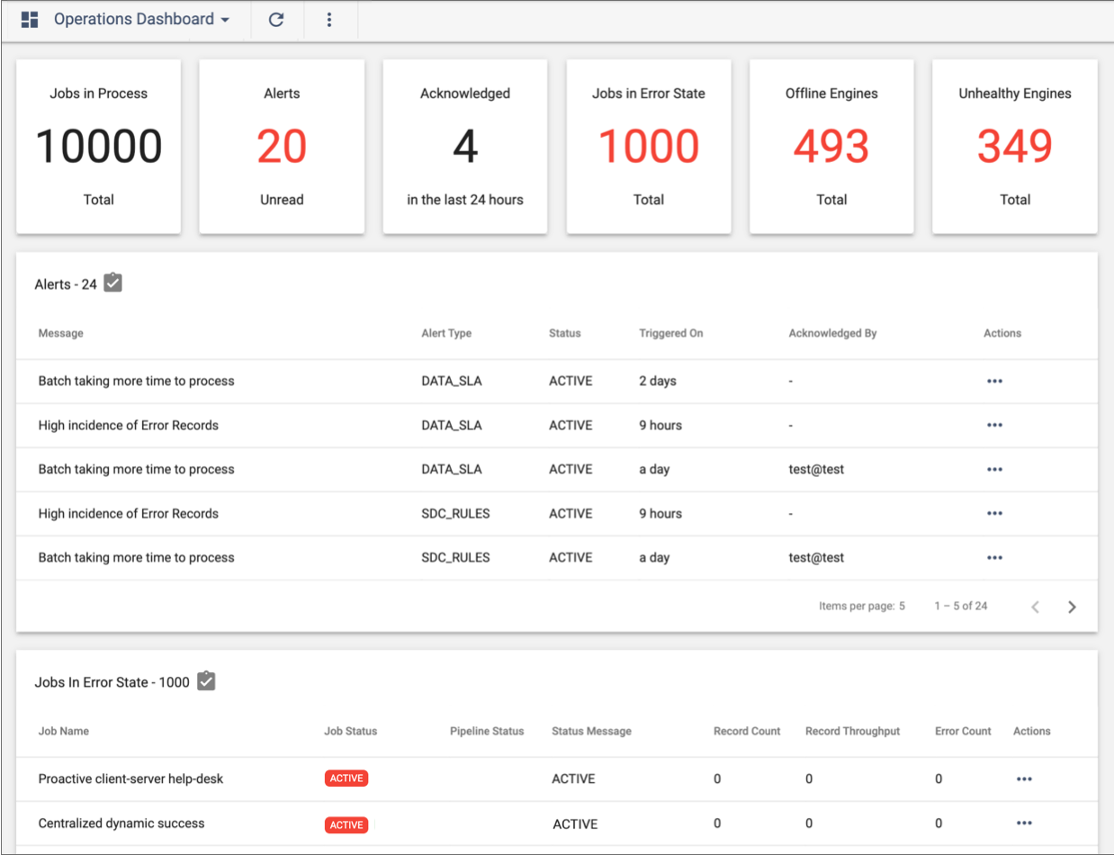This screenshot has height=855, width=1114.
Task: Click the Offline Engines card
Action: pos(832,146)
